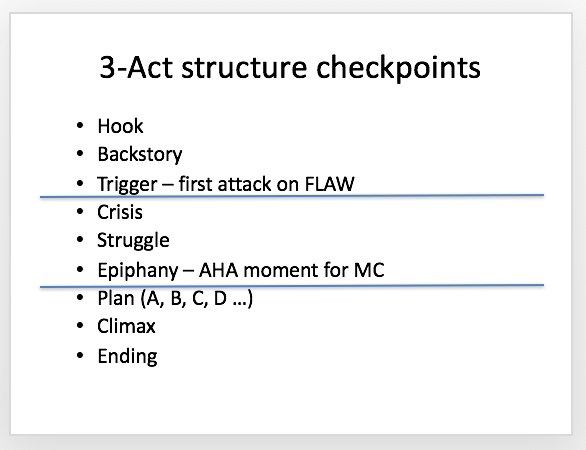Click the word 'checkpoints' in the title
This screenshot has height=450, width=586.
pos(398,68)
